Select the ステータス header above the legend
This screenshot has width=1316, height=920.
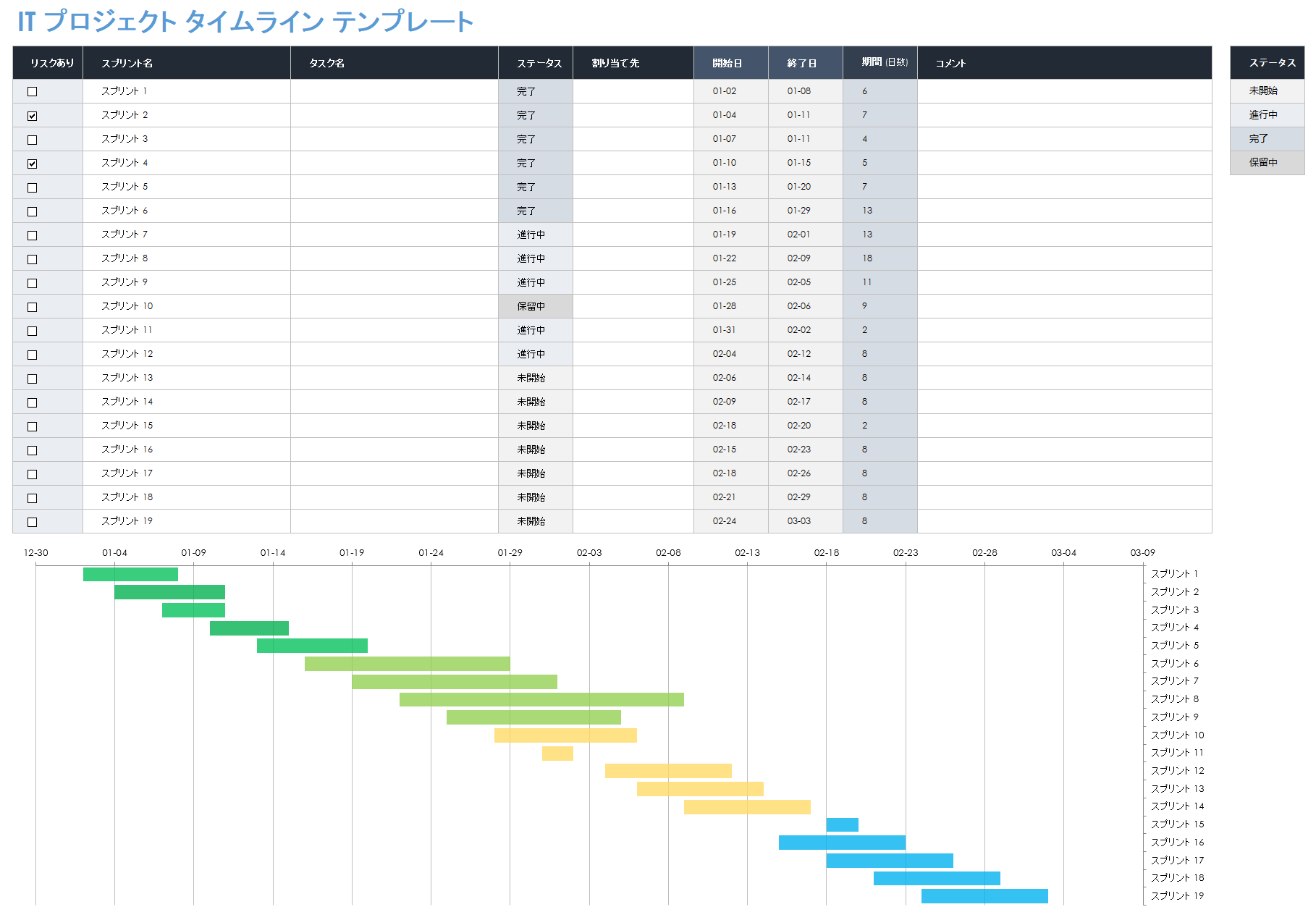[x=1268, y=63]
